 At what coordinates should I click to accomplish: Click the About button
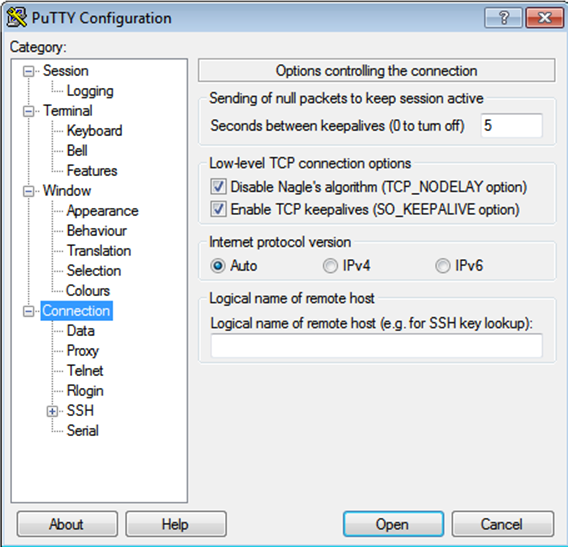click(x=67, y=524)
